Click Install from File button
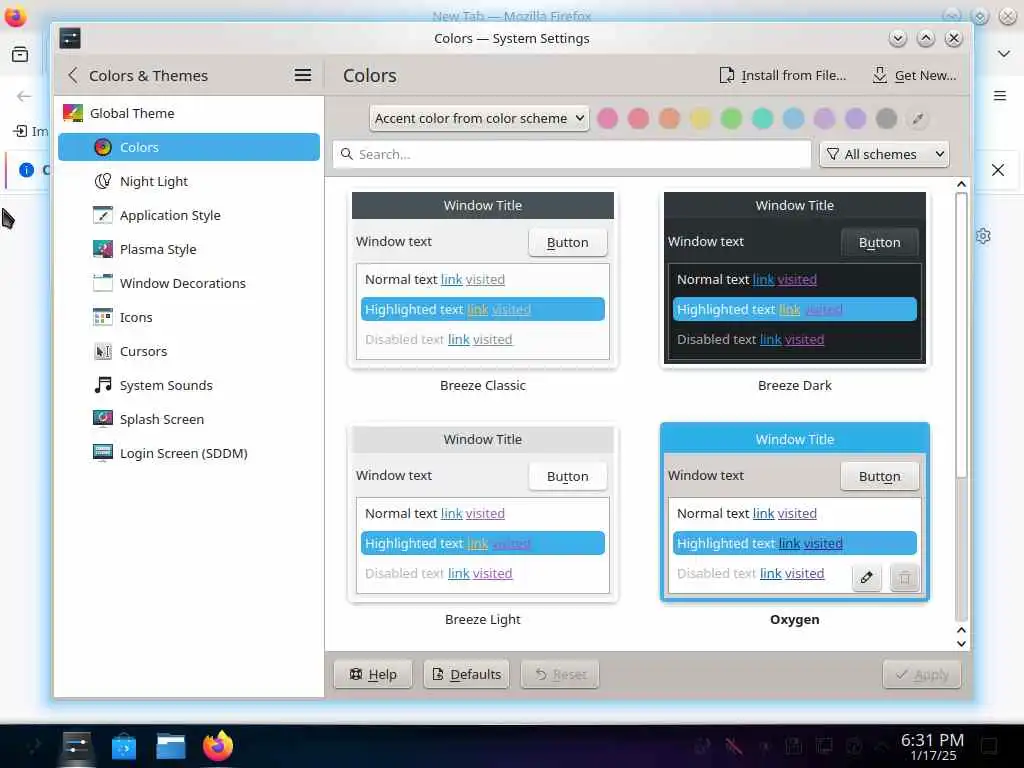This screenshot has width=1024, height=768. (x=782, y=75)
